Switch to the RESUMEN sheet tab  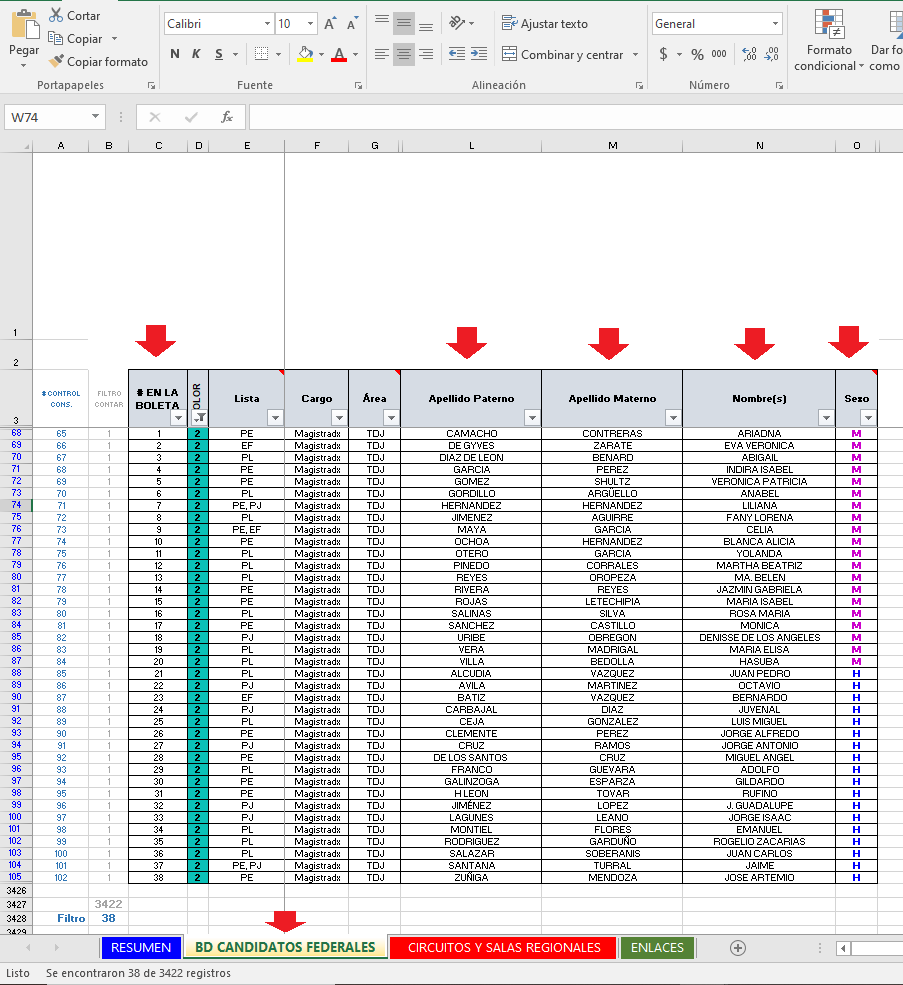pos(141,947)
